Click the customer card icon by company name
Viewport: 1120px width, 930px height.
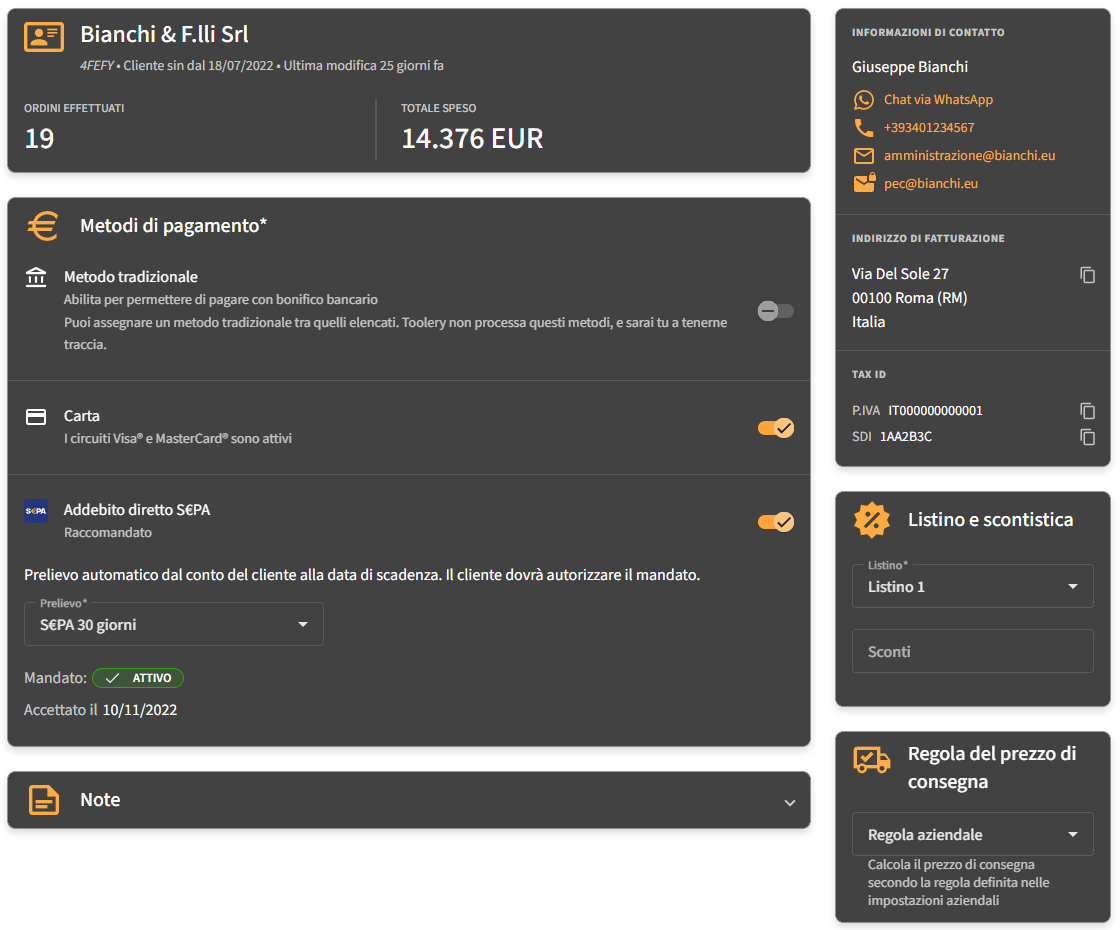[44, 38]
